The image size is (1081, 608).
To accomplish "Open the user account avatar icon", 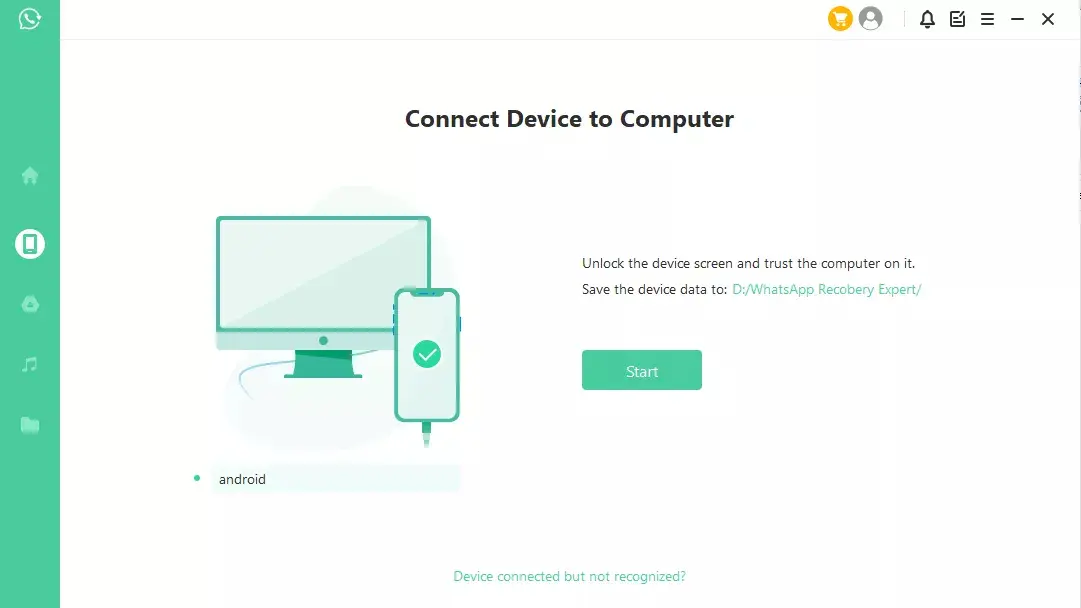I will [871, 19].
